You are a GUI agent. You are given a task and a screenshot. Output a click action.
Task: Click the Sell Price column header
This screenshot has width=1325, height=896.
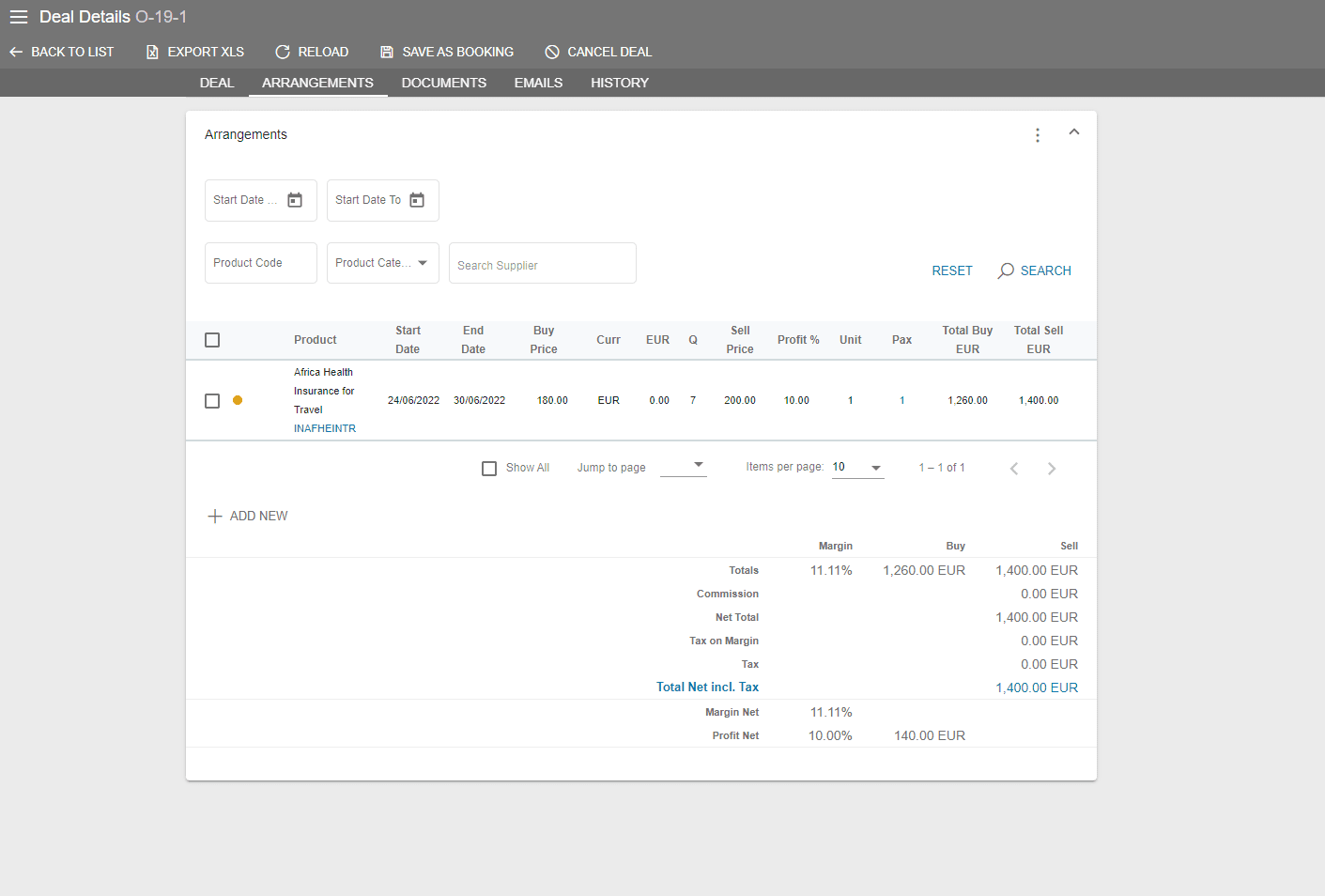(740, 340)
